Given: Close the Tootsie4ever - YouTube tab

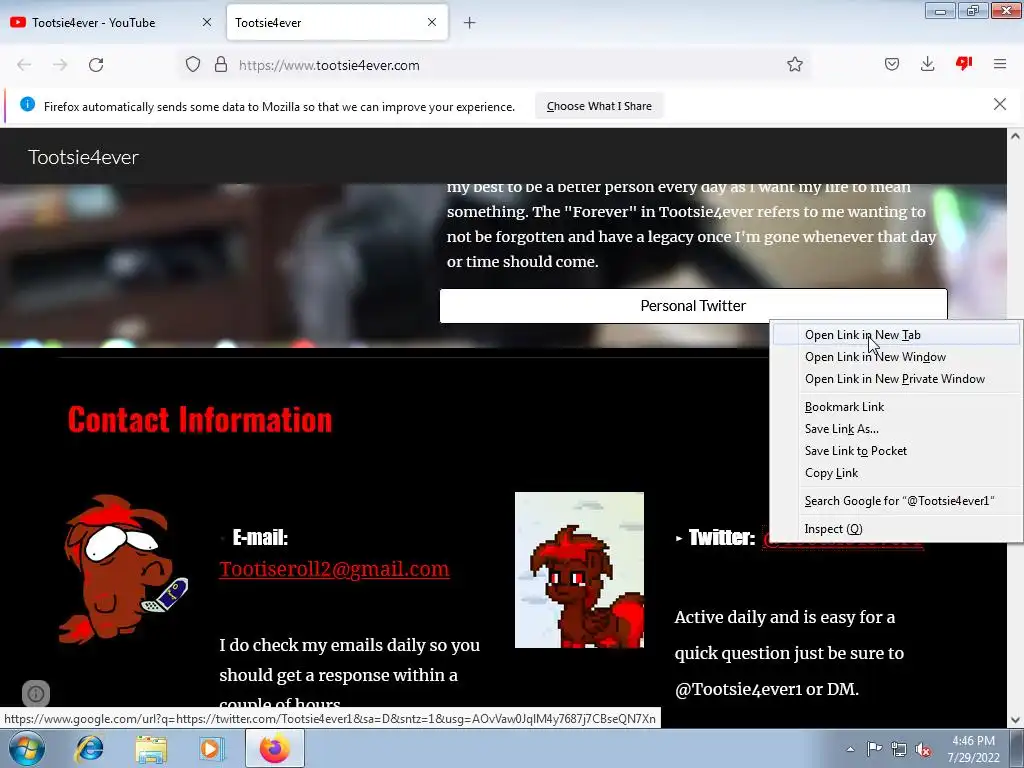Looking at the screenshot, I should coord(207,22).
